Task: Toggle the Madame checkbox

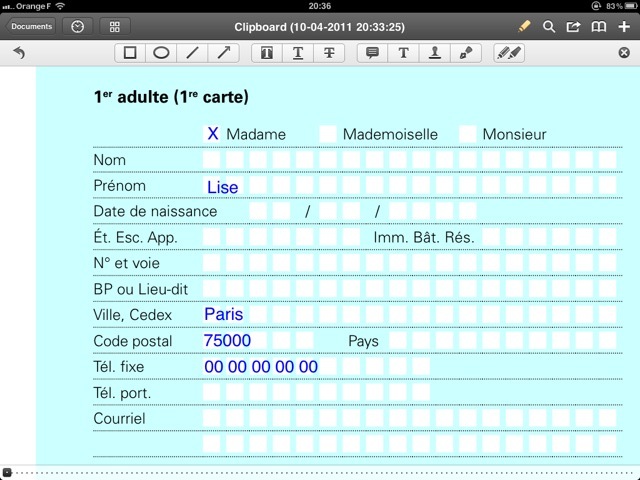Action: click(212, 133)
